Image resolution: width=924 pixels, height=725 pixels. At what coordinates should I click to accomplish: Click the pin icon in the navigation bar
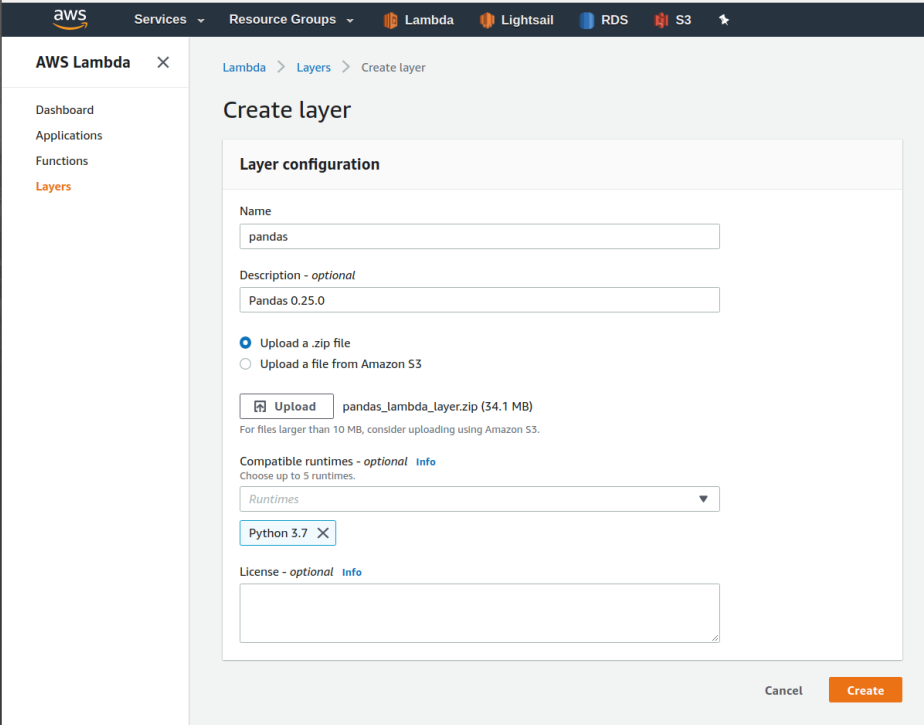coord(723,19)
